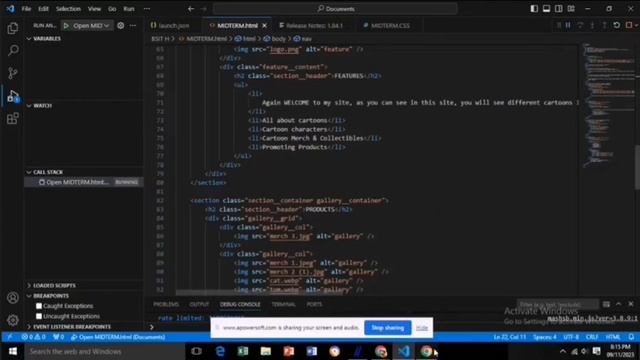Click the Search the web and Windows box
Screen dimensions: 640x360
coord(105,351)
